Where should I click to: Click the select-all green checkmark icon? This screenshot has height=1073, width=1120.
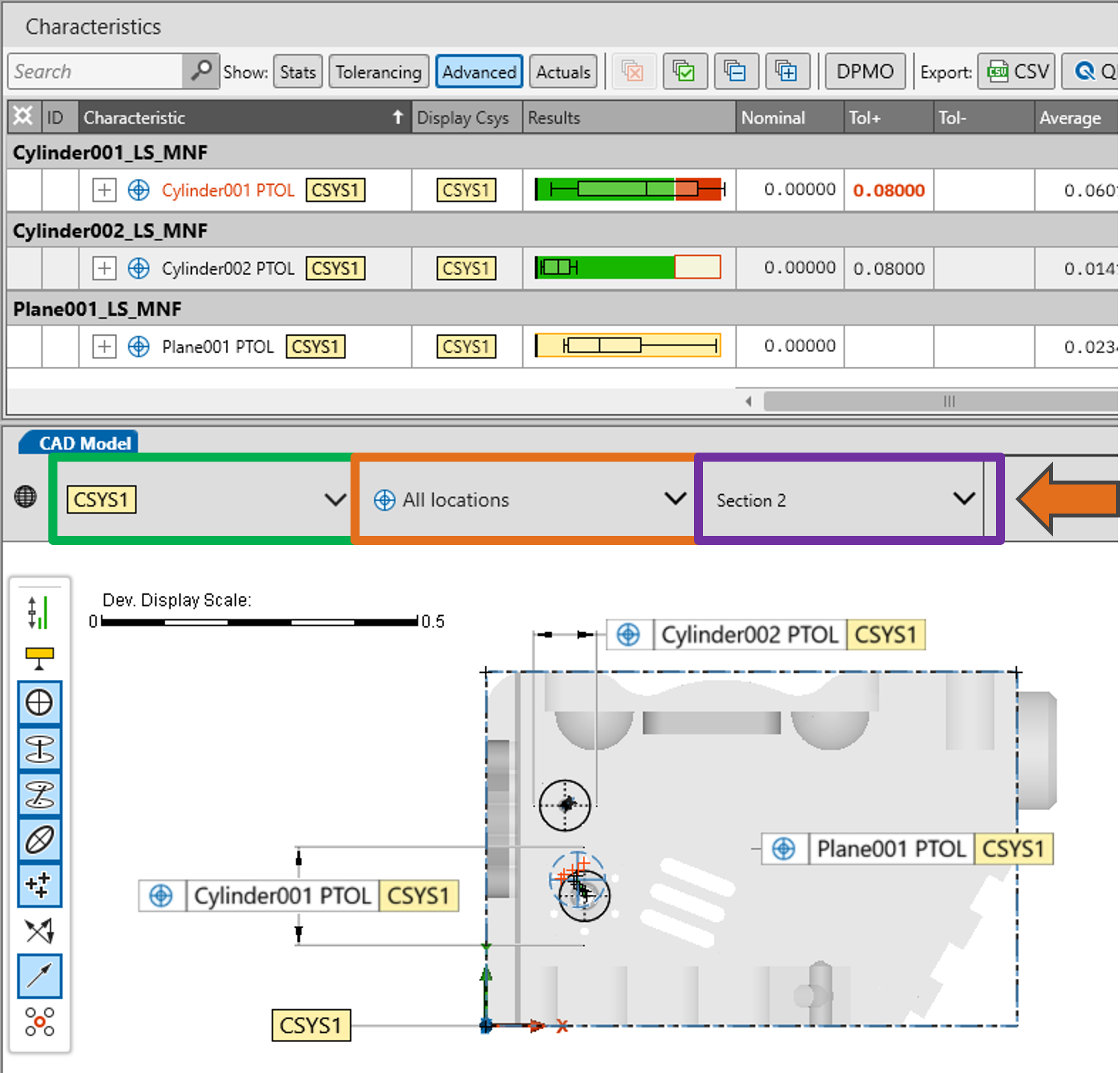pyautogui.click(x=684, y=71)
